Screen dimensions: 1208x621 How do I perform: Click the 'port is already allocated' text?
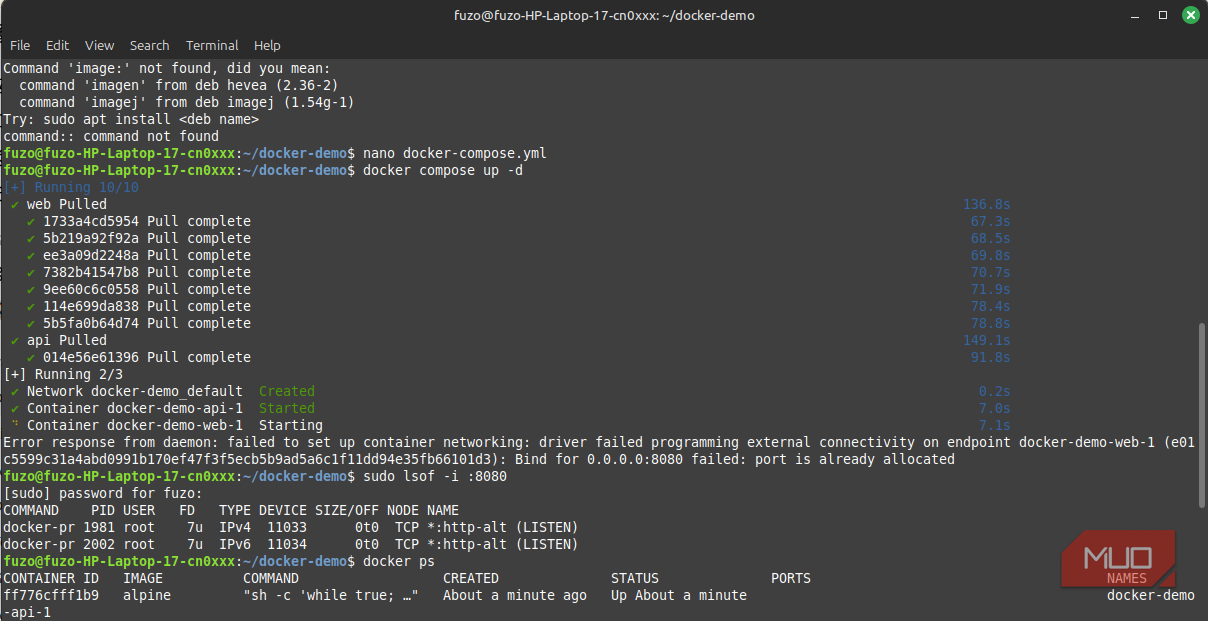coord(855,459)
